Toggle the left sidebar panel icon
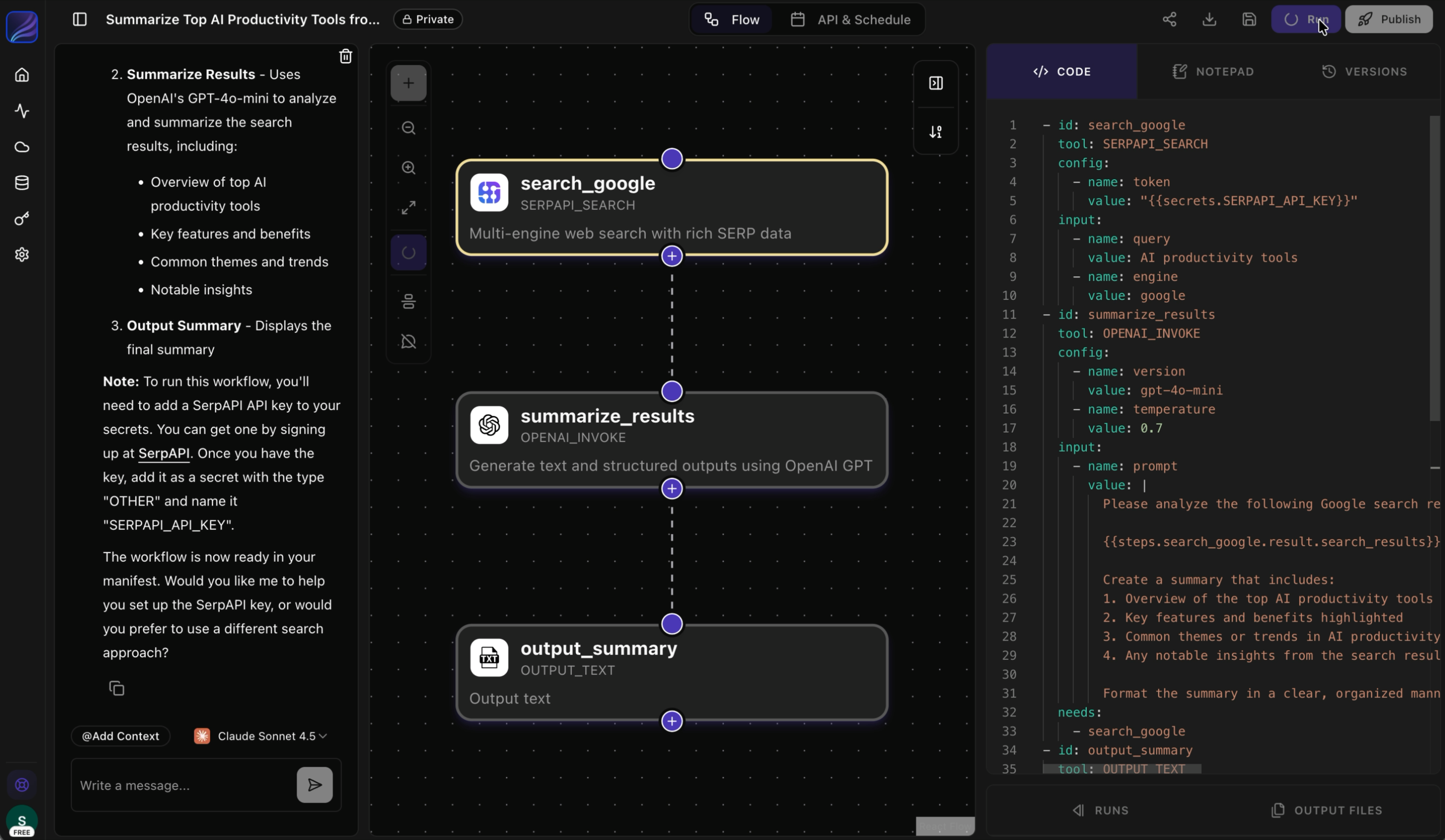 [x=80, y=19]
